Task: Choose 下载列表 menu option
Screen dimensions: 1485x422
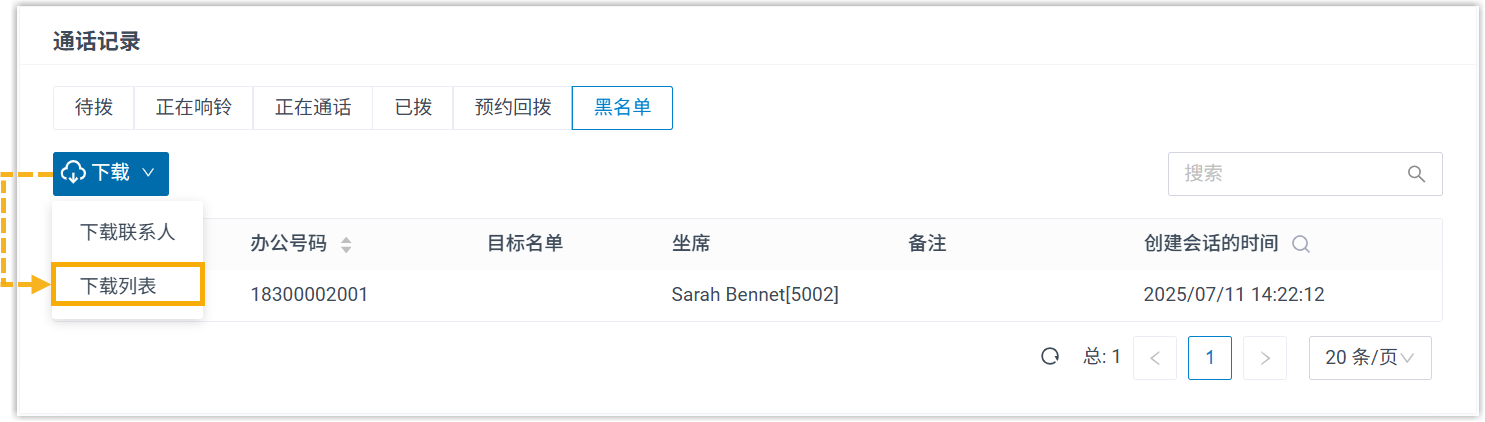Action: [119, 286]
